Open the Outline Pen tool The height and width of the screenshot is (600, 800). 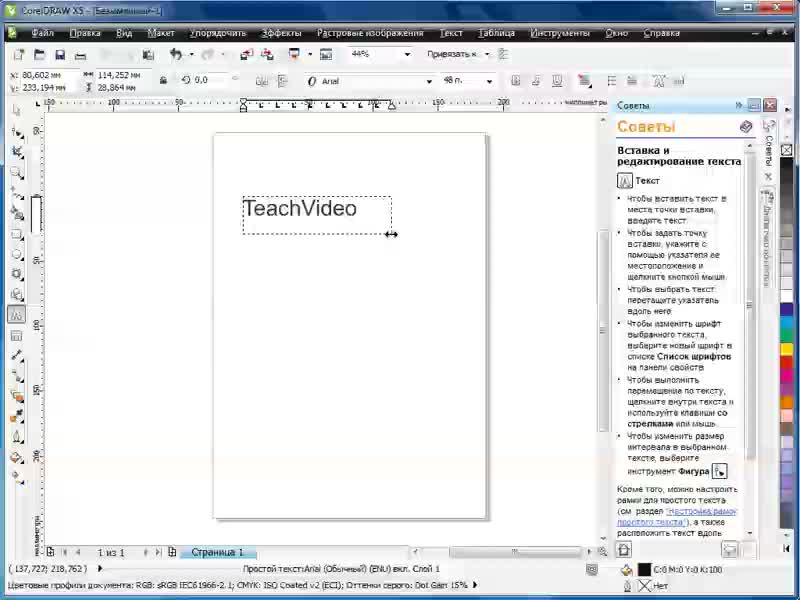coord(17,437)
